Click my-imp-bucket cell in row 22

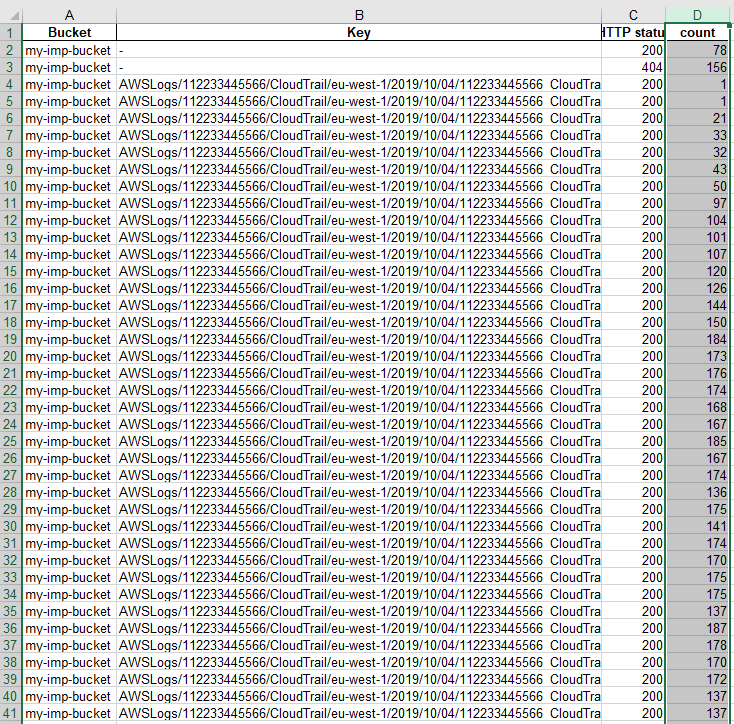pos(69,390)
